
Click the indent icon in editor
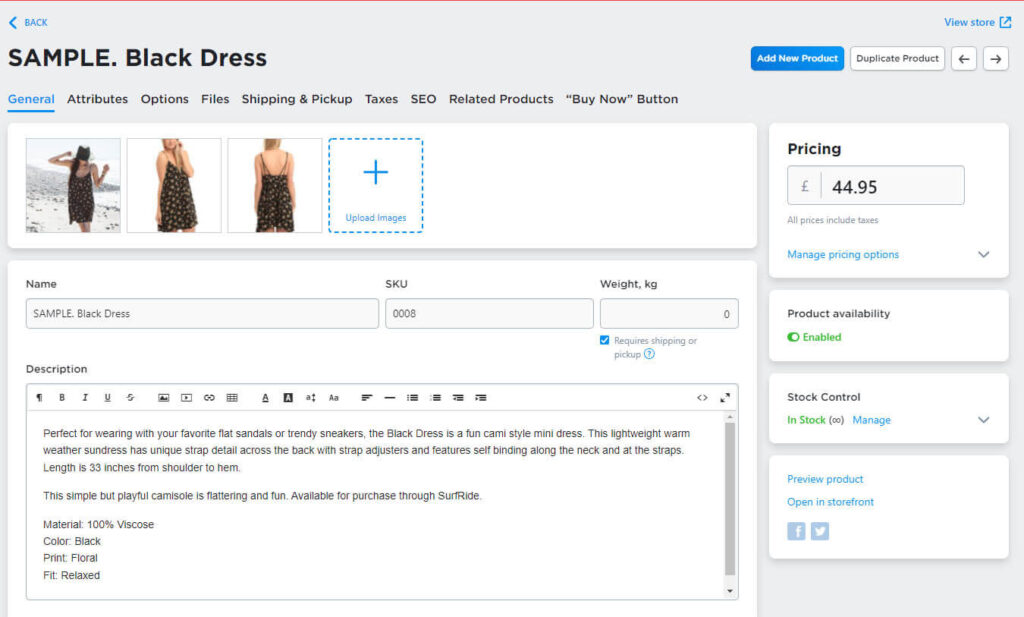click(481, 398)
